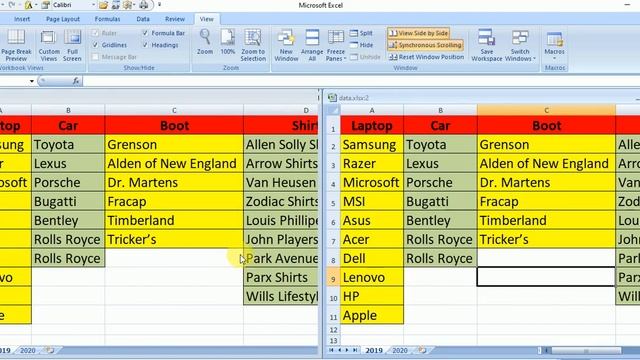Screen dimensions: 640x360
Task: Open Custom Views dialog
Action: 49,46
